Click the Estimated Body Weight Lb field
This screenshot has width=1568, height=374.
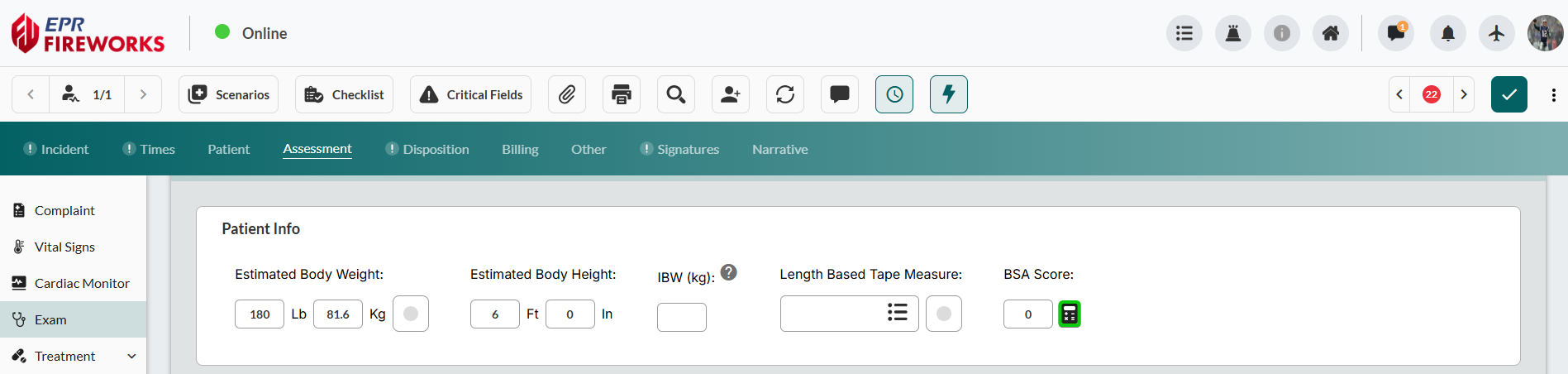260,314
